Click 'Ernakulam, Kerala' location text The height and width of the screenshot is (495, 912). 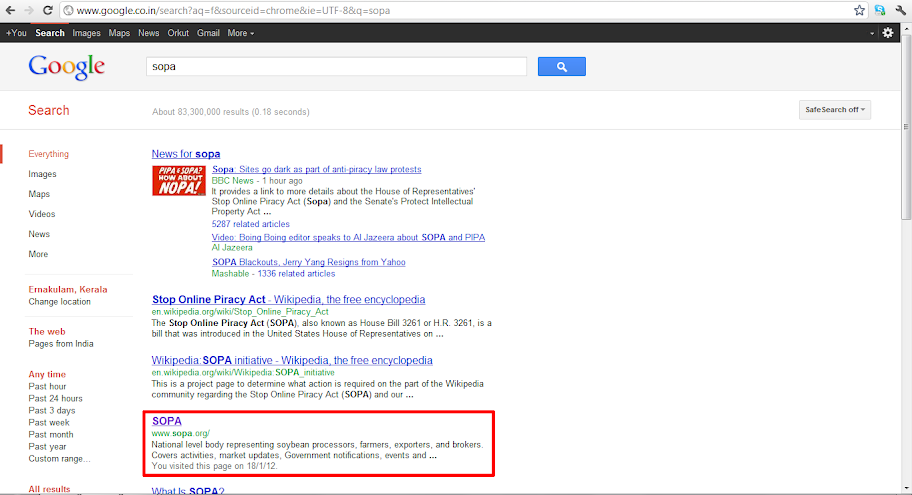(67, 290)
